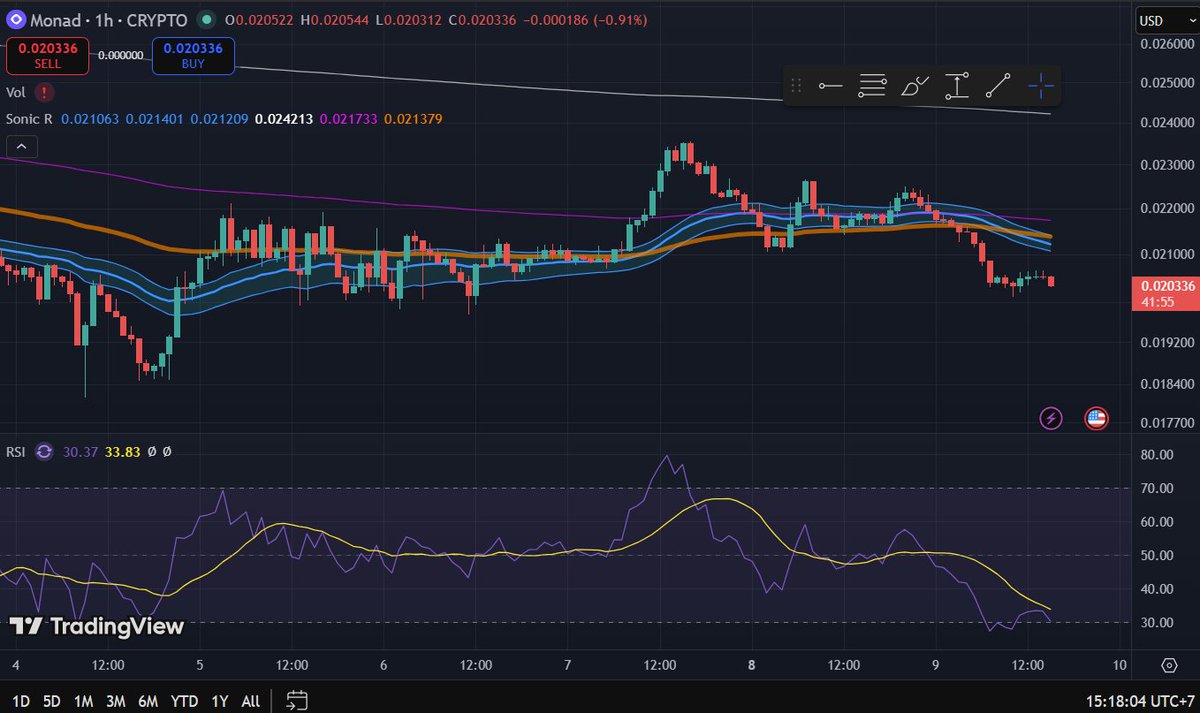Select the 1Y time range

pos(219,701)
